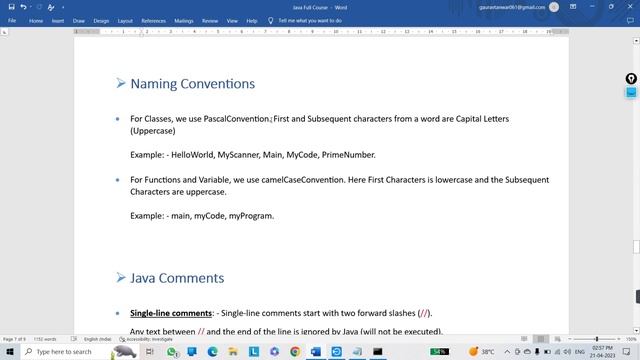This screenshot has width=640, height=360.
Task: Open the Comments pane icon
Action: click(630, 20)
